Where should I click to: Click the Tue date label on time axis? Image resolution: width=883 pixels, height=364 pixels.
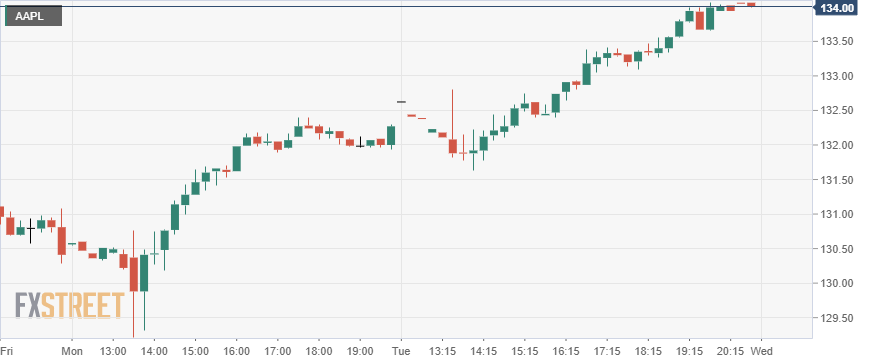pyautogui.click(x=401, y=352)
